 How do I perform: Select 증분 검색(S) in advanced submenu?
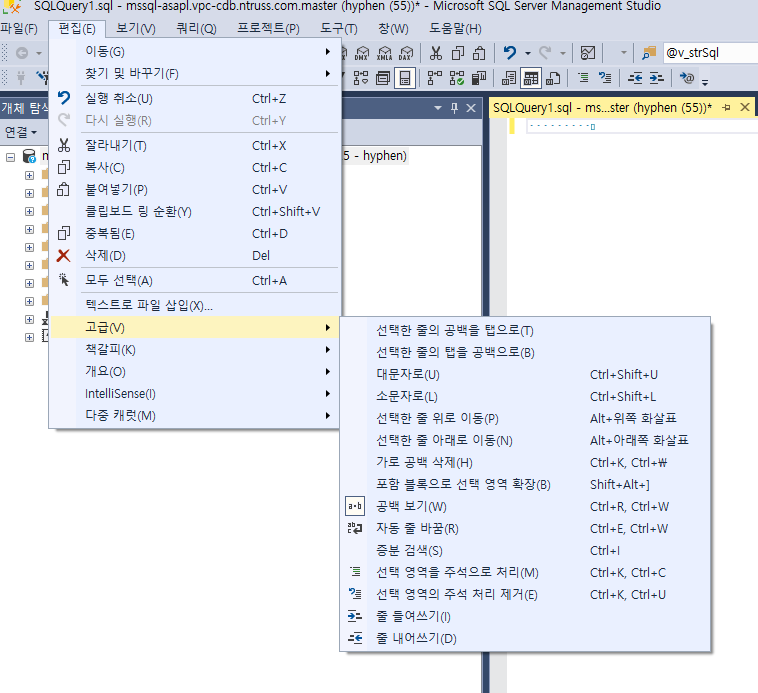pyautogui.click(x=525, y=550)
